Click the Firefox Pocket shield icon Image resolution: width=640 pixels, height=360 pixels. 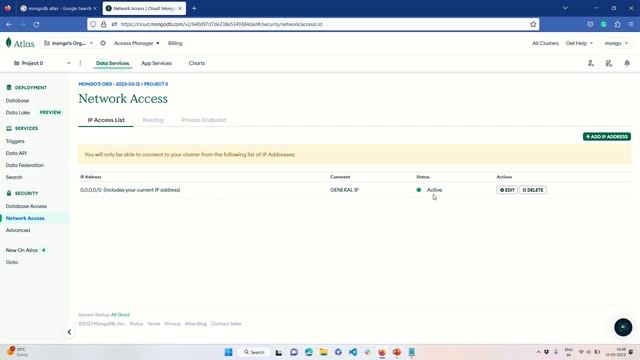590,24
